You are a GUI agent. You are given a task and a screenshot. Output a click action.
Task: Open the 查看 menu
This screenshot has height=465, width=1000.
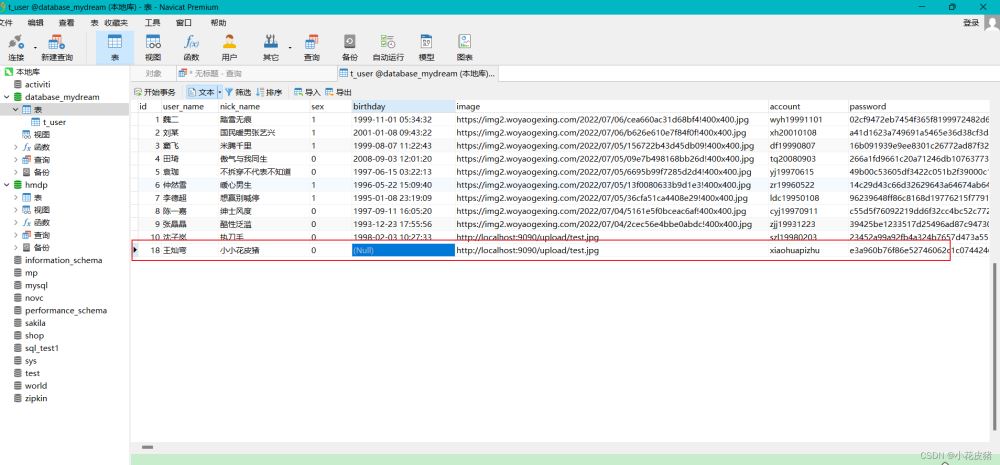coord(66,22)
